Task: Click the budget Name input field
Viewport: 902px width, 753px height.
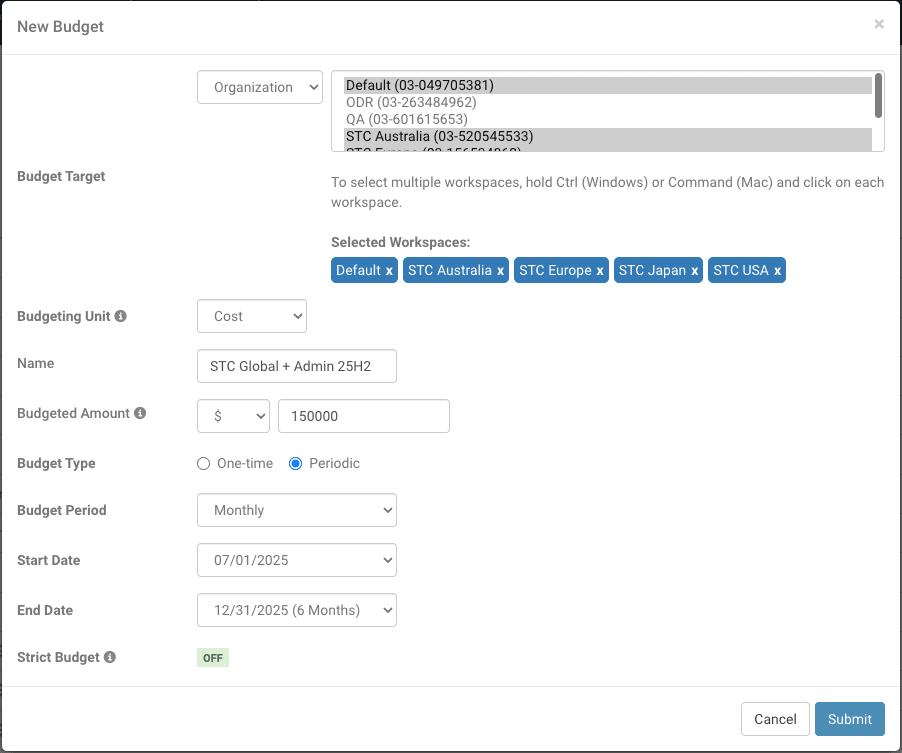Action: [x=297, y=366]
